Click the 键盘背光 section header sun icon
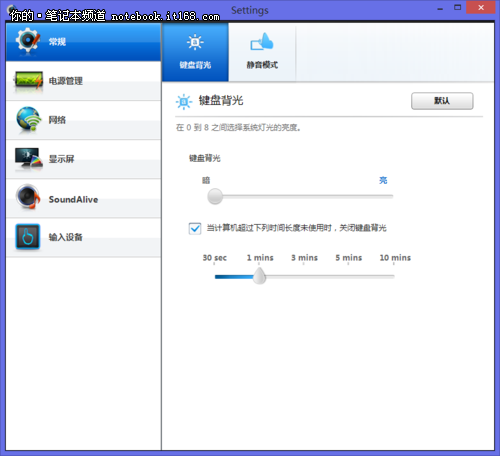The height and width of the screenshot is (456, 500). click(x=184, y=102)
